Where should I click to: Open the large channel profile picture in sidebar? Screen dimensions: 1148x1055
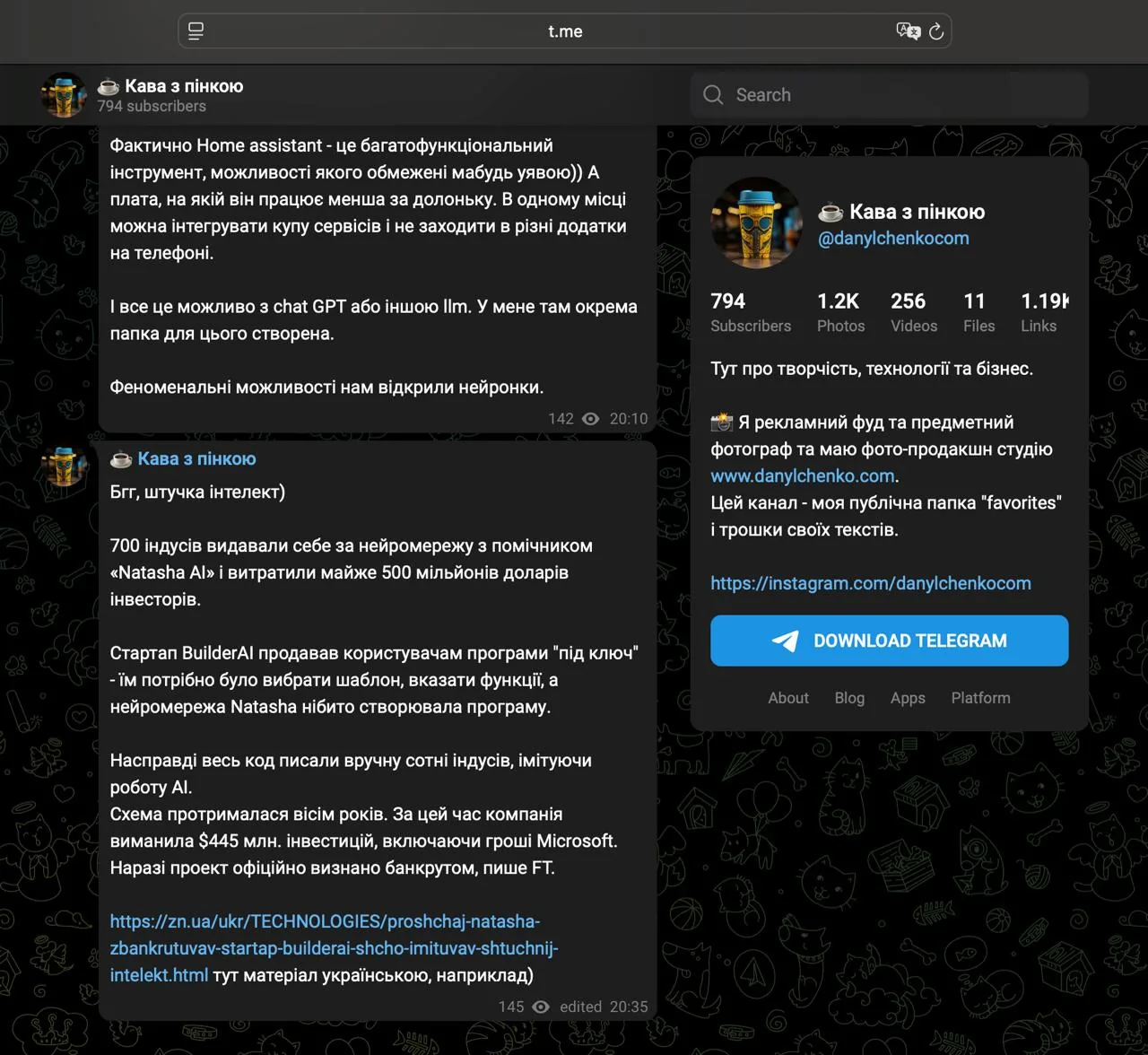pos(756,222)
